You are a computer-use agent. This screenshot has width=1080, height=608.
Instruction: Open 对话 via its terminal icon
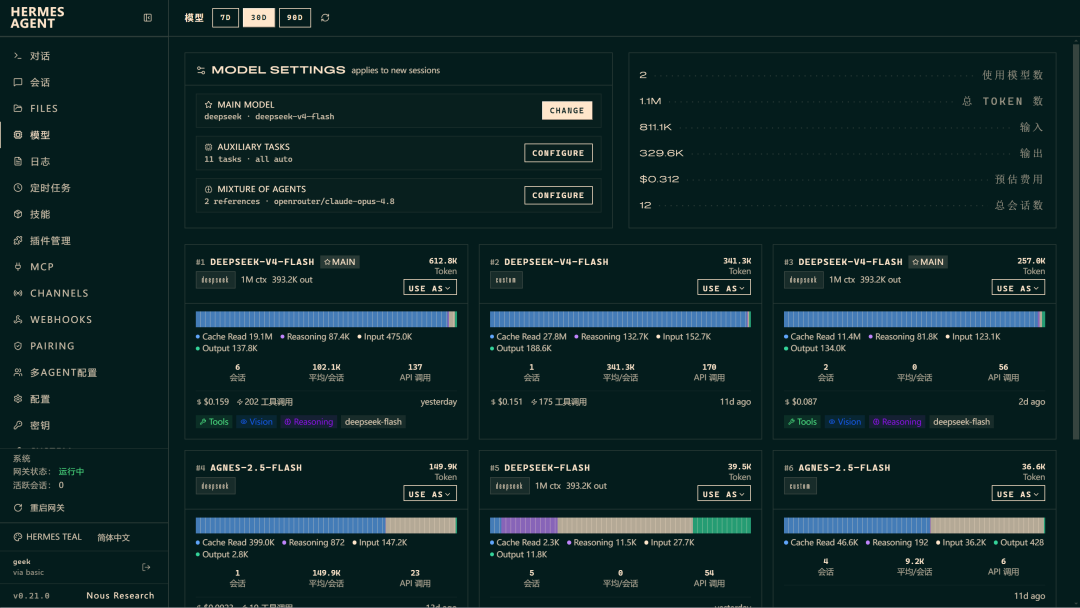[18, 56]
